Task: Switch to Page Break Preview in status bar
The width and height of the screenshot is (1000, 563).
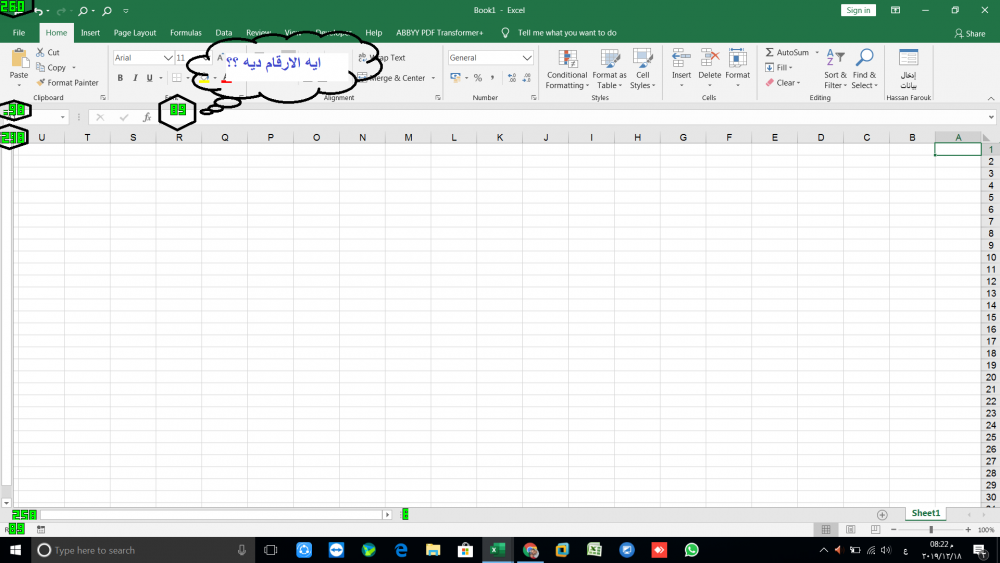Action: tap(875, 529)
